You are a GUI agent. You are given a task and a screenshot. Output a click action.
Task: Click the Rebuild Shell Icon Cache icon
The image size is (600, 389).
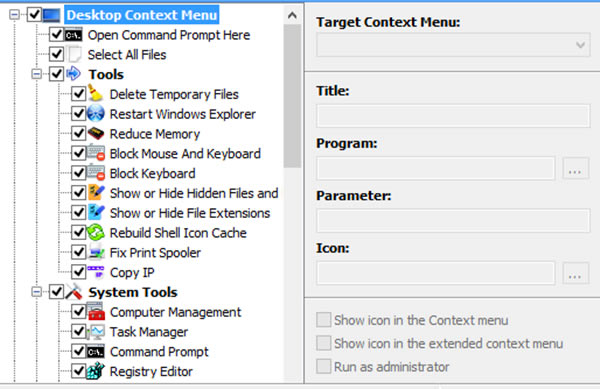pos(95,232)
